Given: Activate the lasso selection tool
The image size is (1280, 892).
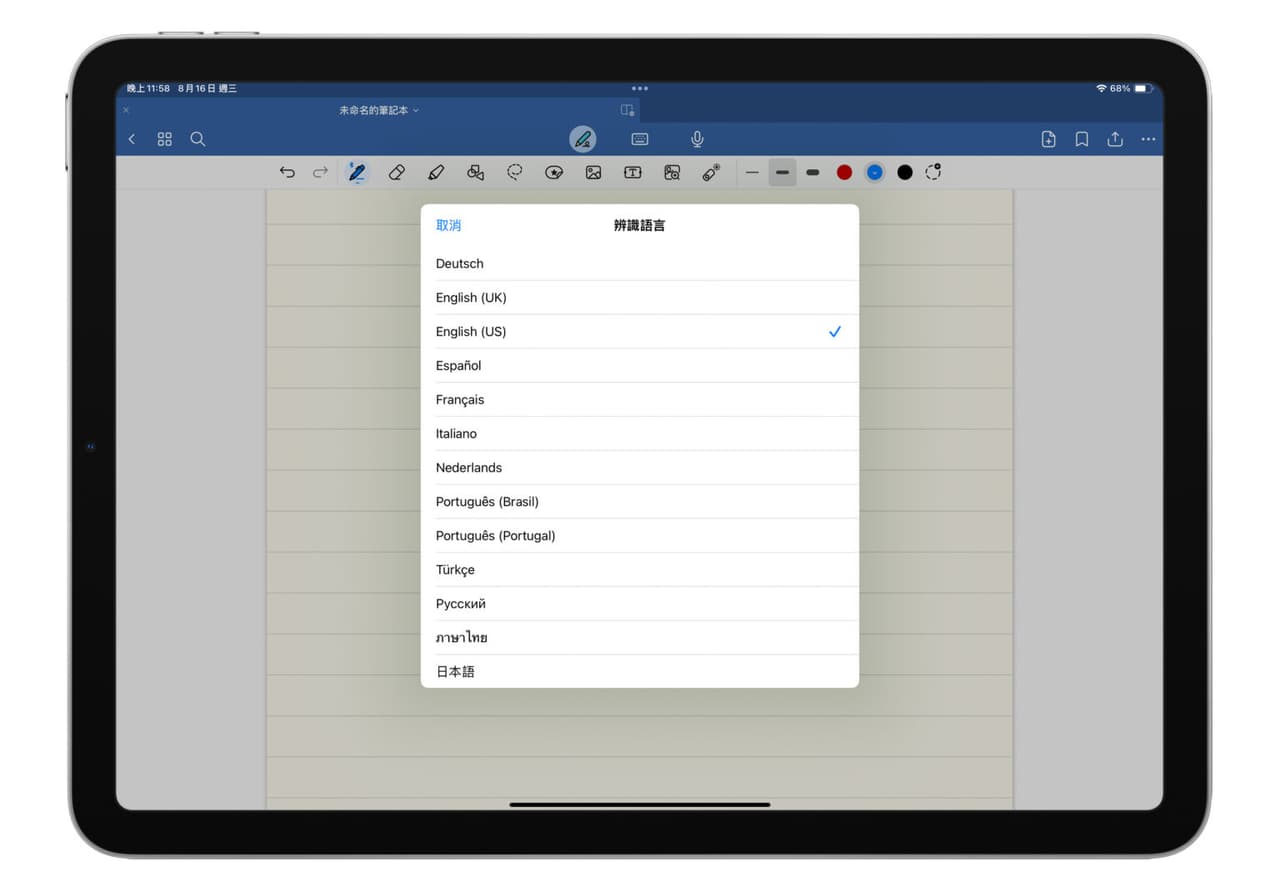Looking at the screenshot, I should tap(514, 172).
